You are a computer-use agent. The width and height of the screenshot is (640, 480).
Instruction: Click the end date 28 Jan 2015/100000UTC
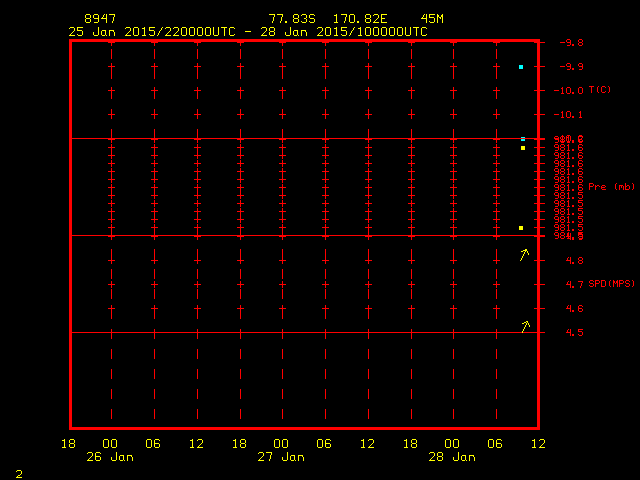tap(344, 32)
